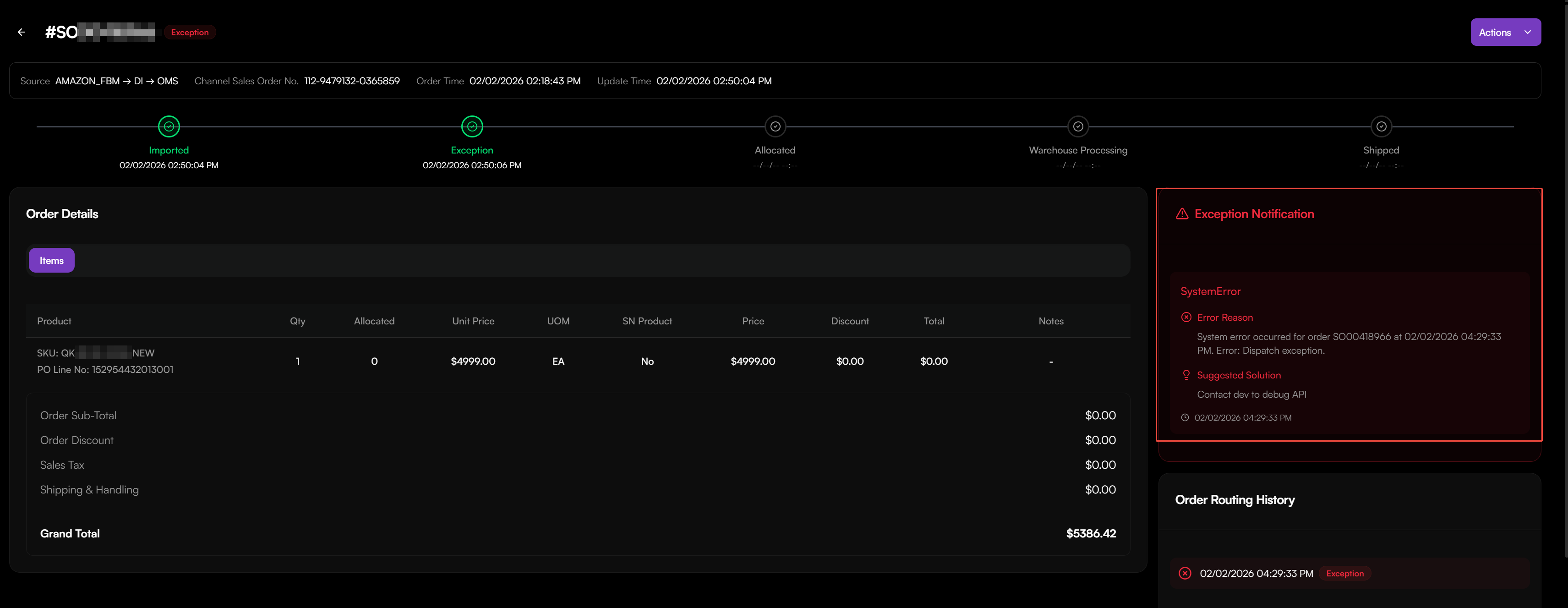This screenshot has width=1568, height=608.
Task: Click the warning triangle in Exception Notification
Action: 1181,214
